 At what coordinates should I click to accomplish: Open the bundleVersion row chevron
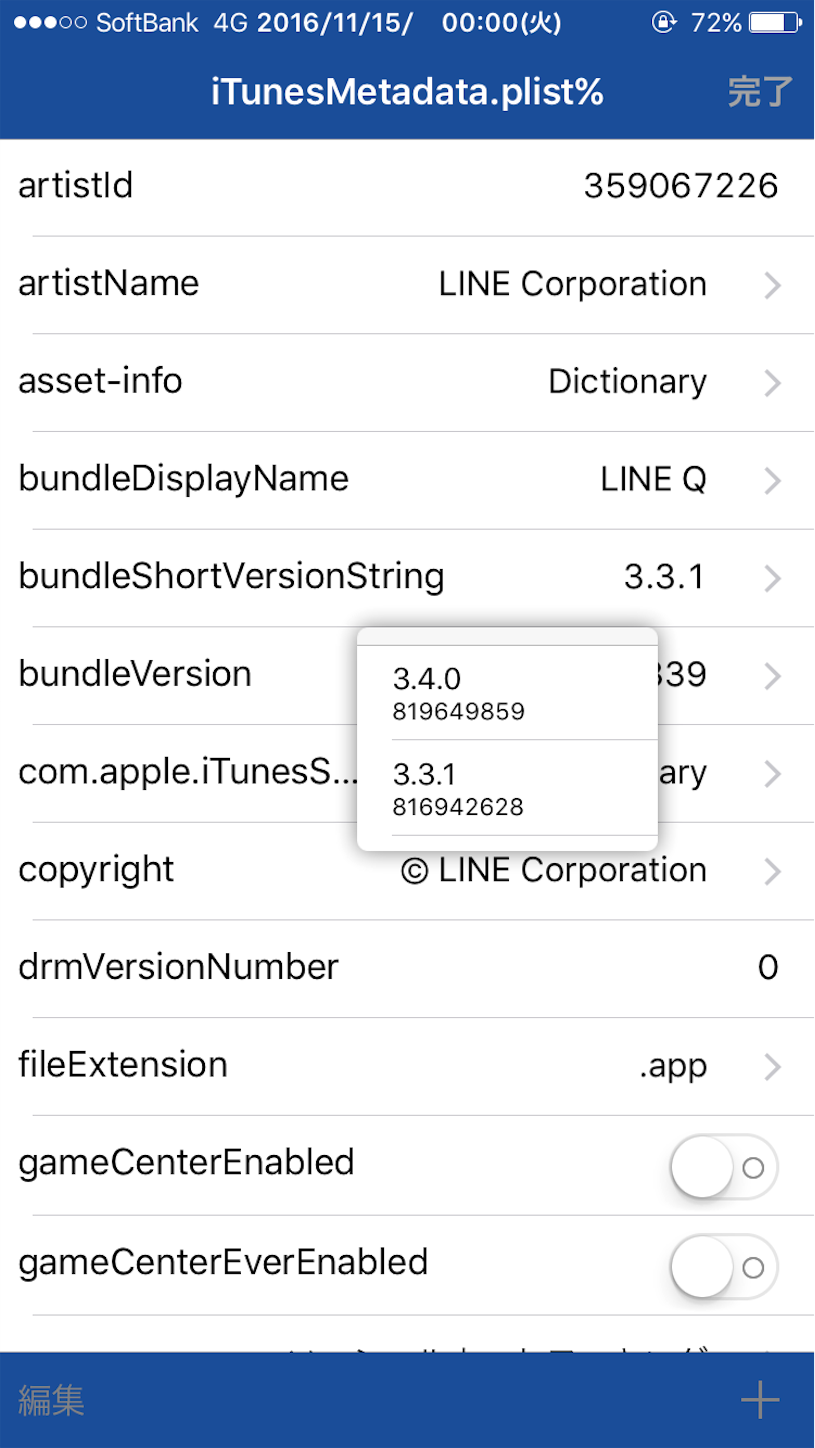tap(772, 676)
